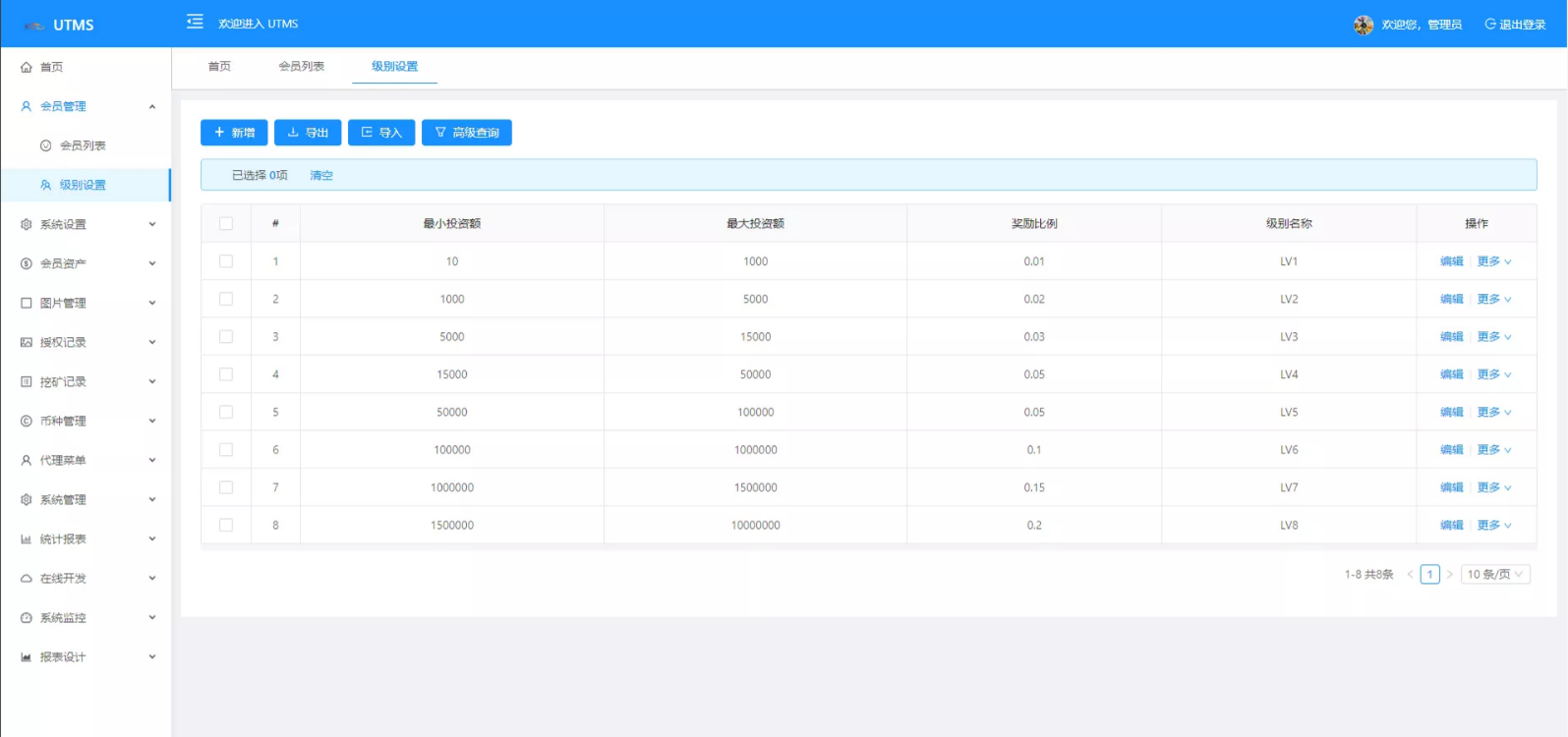Click the home icon in the sidebar
Screen dimensions: 1568x737
pyautogui.click(x=27, y=67)
